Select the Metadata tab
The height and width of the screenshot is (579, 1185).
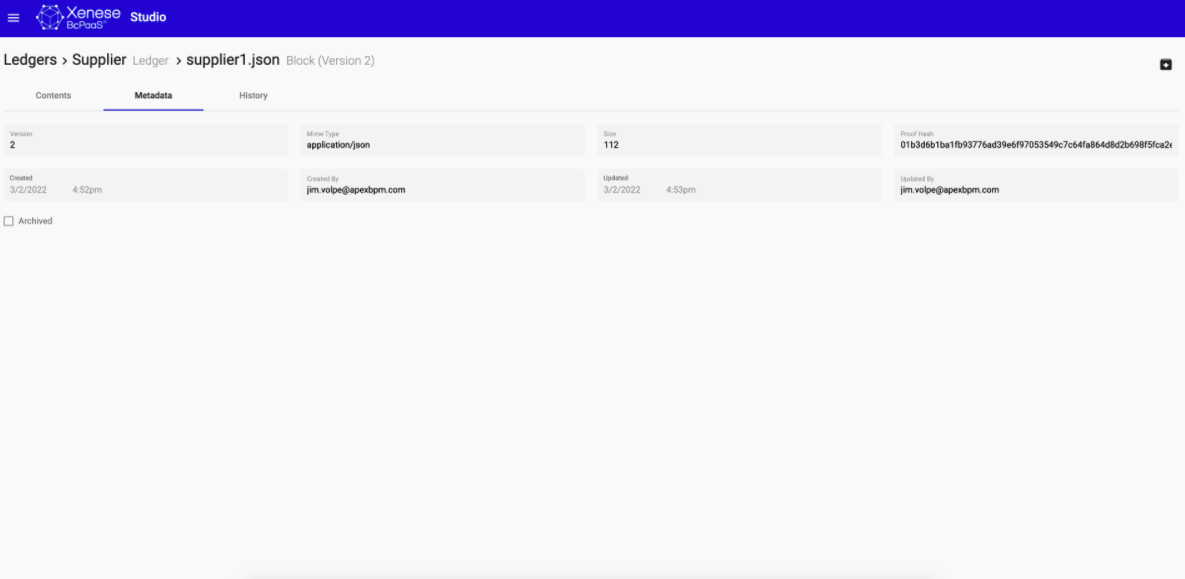[153, 95]
